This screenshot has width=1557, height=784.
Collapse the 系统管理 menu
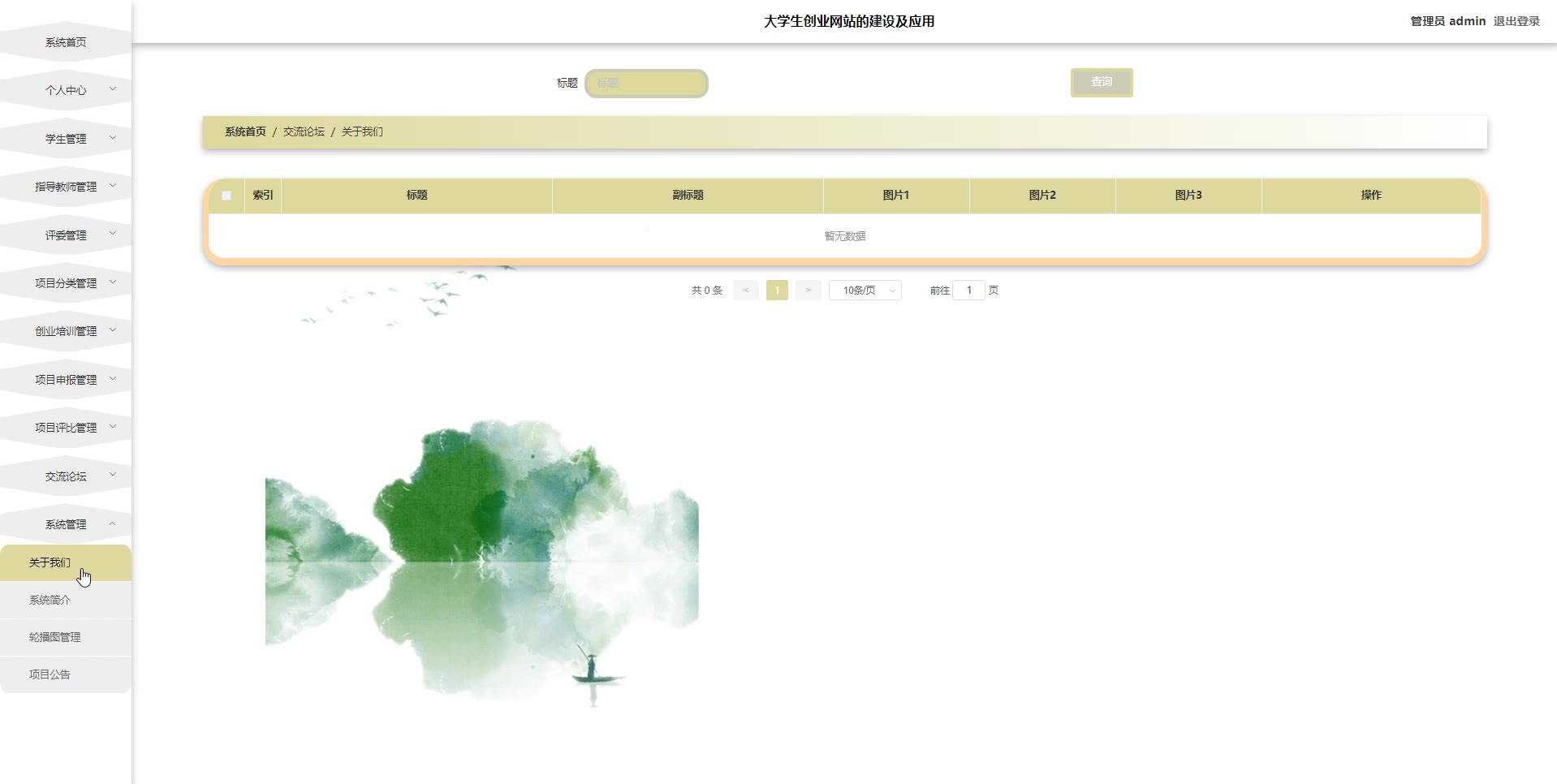(x=66, y=524)
